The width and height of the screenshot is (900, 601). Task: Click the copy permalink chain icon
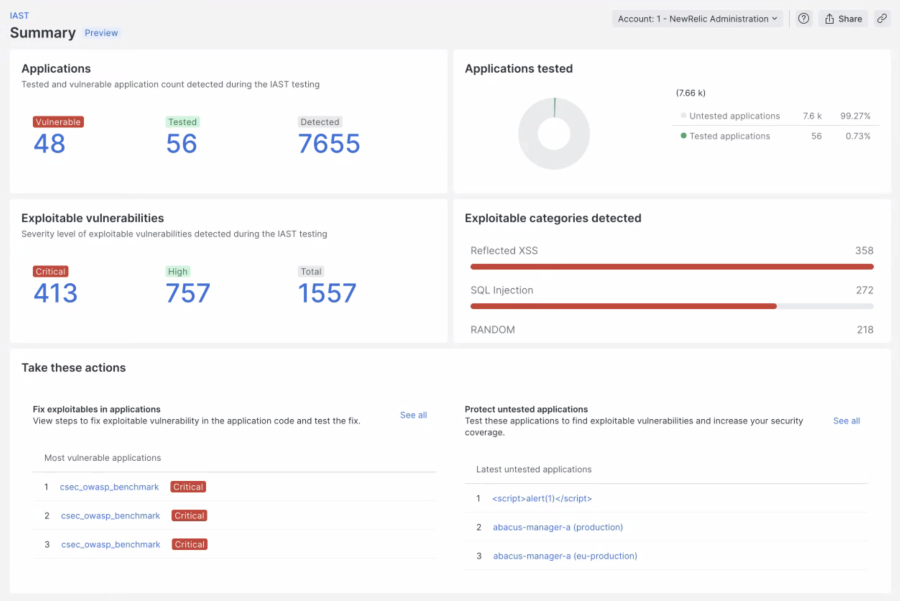tap(881, 19)
